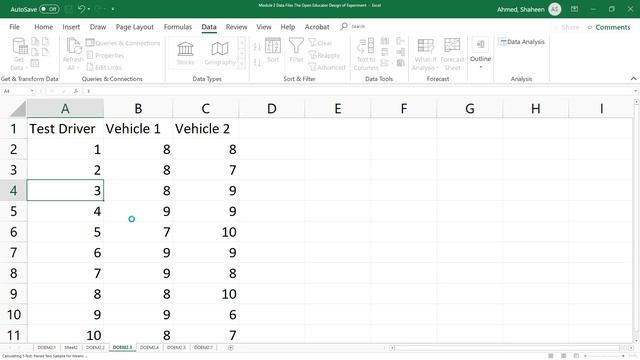
Task: Select the Test Driver header cell
Action: tap(65, 129)
